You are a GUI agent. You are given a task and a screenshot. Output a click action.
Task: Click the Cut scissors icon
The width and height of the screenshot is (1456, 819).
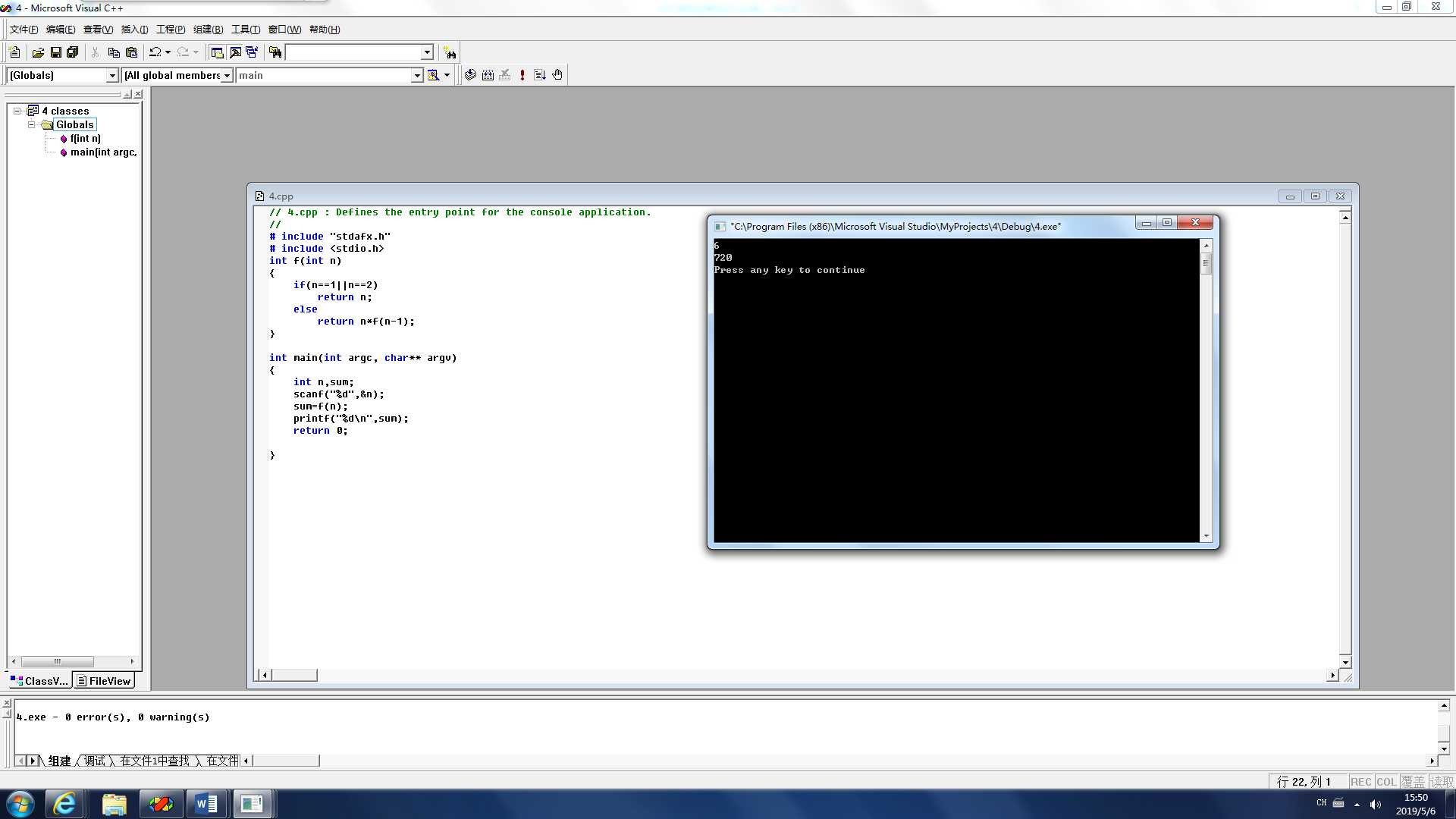[95, 52]
